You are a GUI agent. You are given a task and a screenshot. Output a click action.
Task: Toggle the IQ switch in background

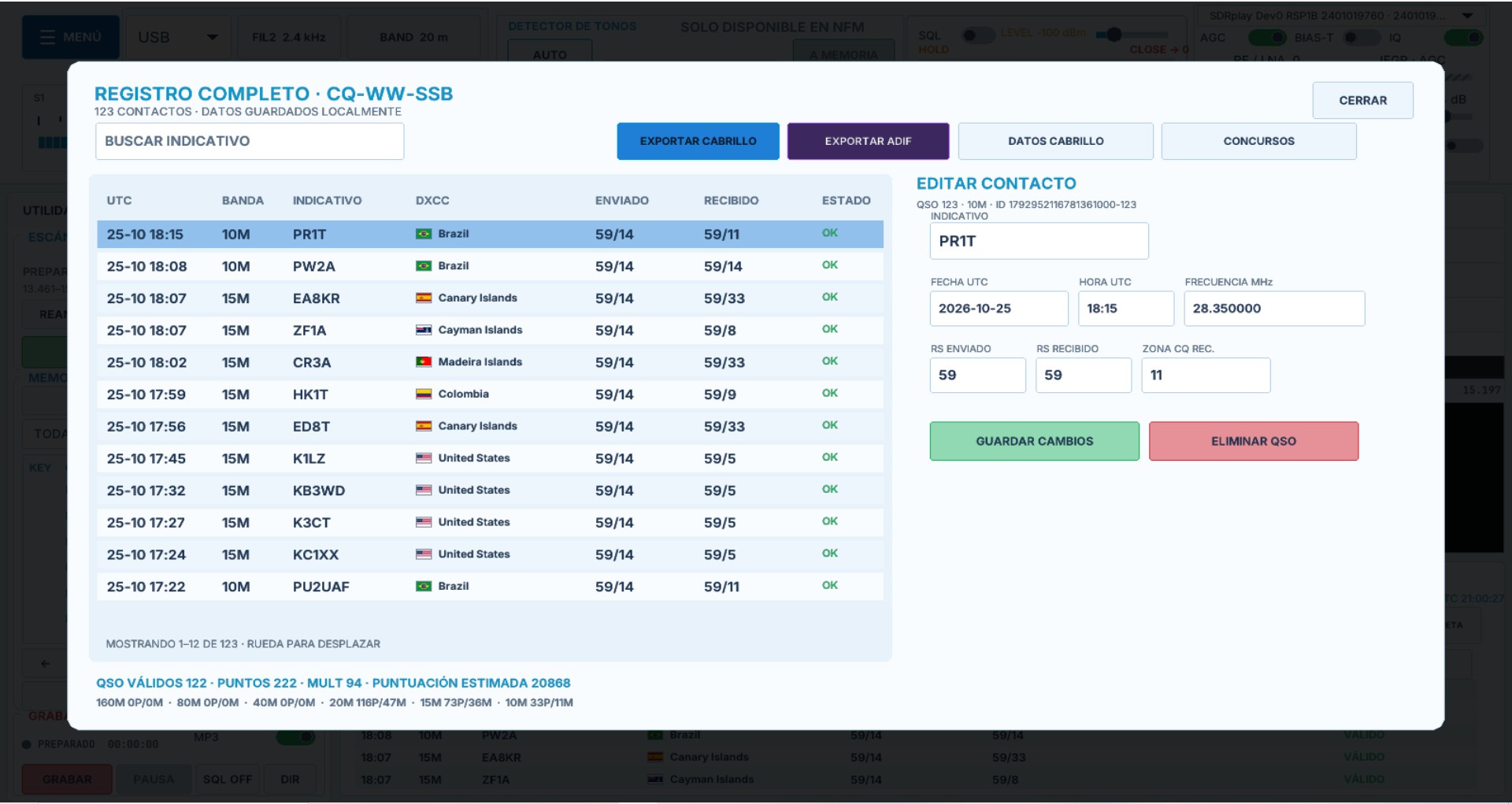click(x=1464, y=37)
